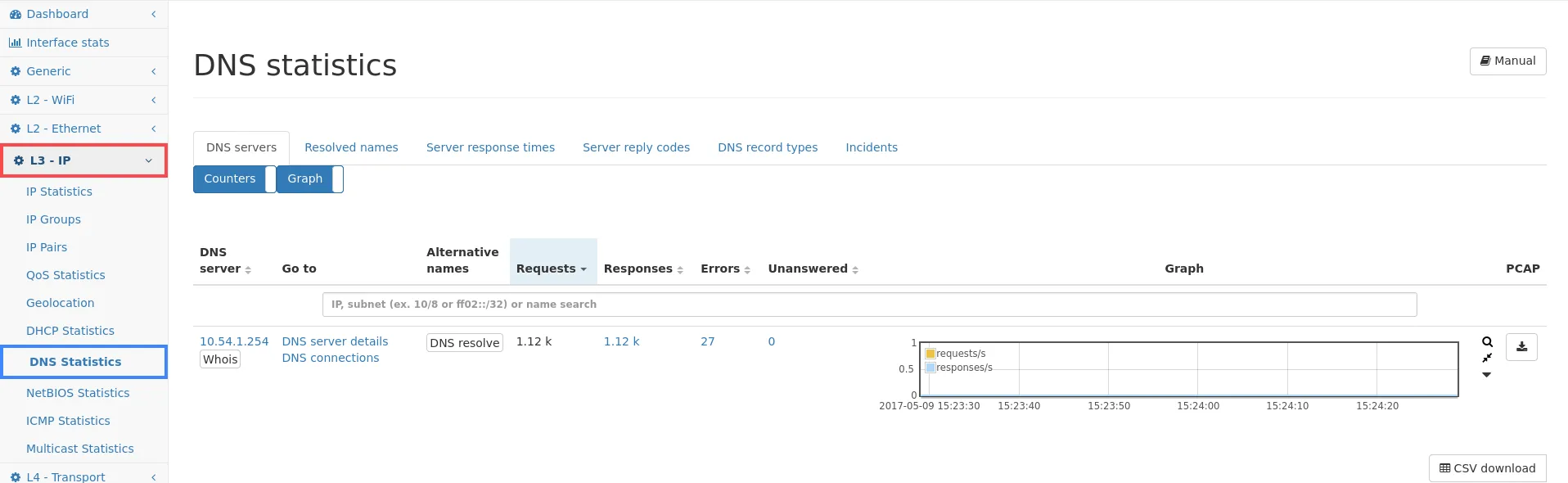The height and width of the screenshot is (483, 1568).
Task: Click the 1.12 k requests value
Action: point(534,341)
